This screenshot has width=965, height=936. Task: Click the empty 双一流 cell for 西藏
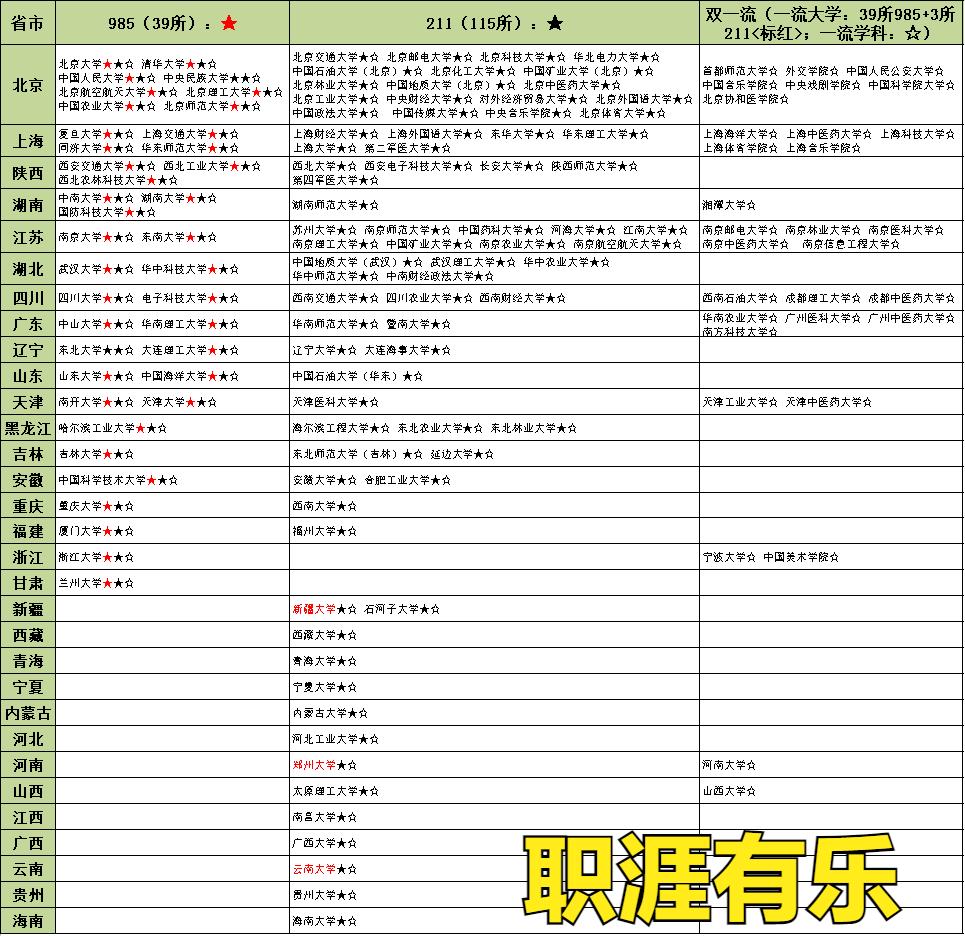830,634
